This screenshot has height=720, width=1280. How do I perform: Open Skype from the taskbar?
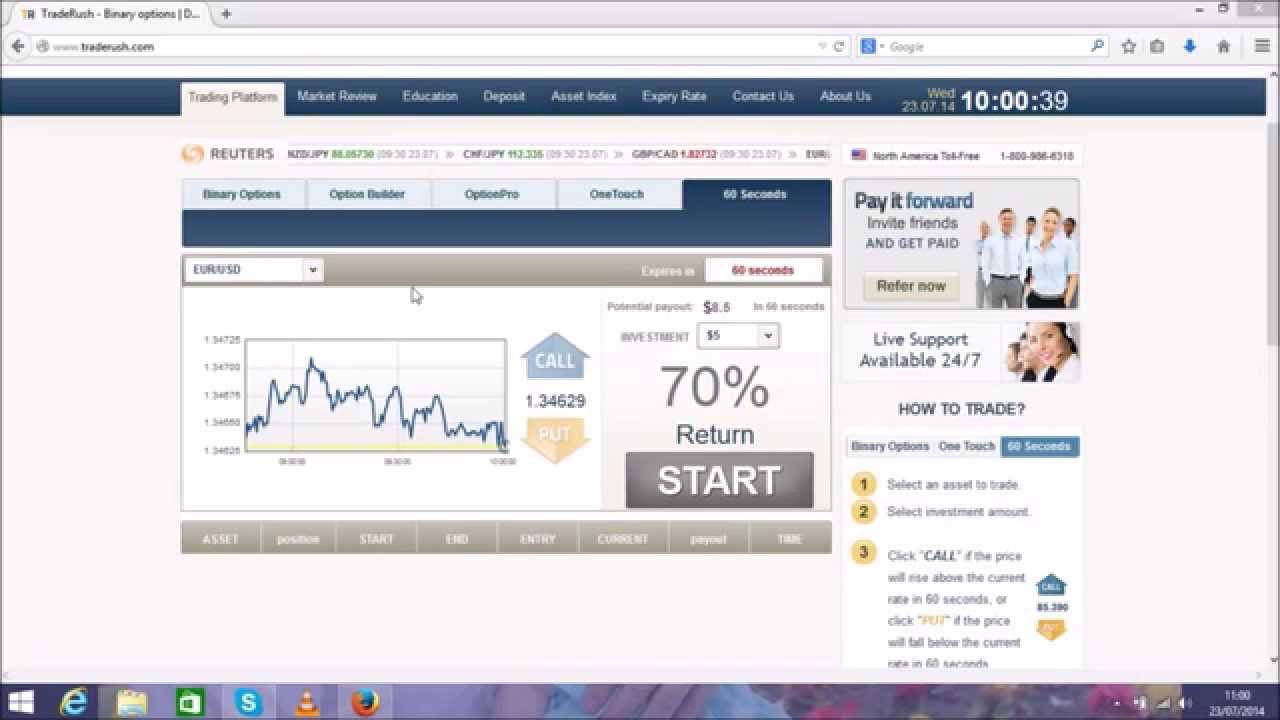(x=248, y=702)
